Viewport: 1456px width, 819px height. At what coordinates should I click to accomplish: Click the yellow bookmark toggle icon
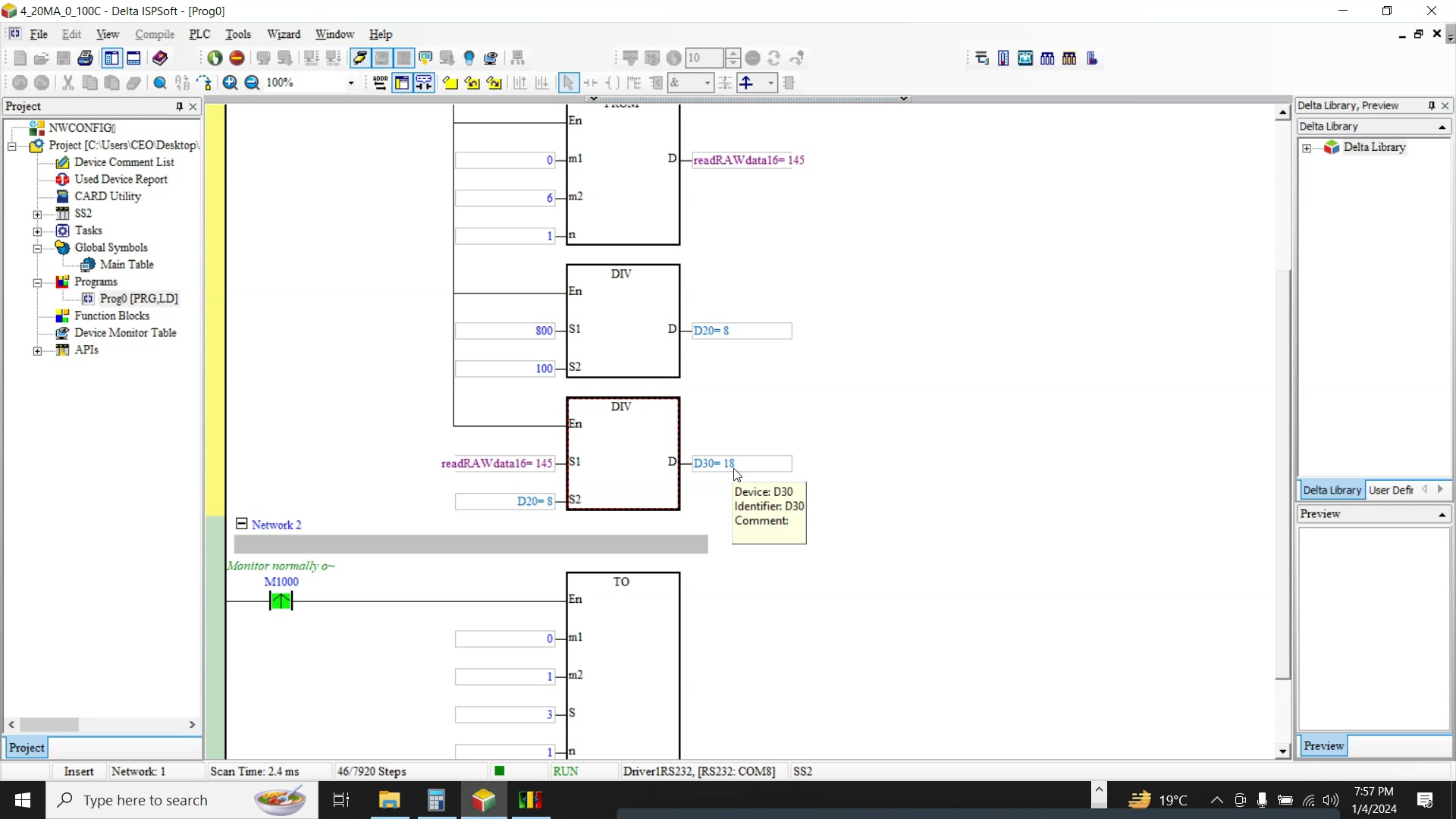(450, 83)
